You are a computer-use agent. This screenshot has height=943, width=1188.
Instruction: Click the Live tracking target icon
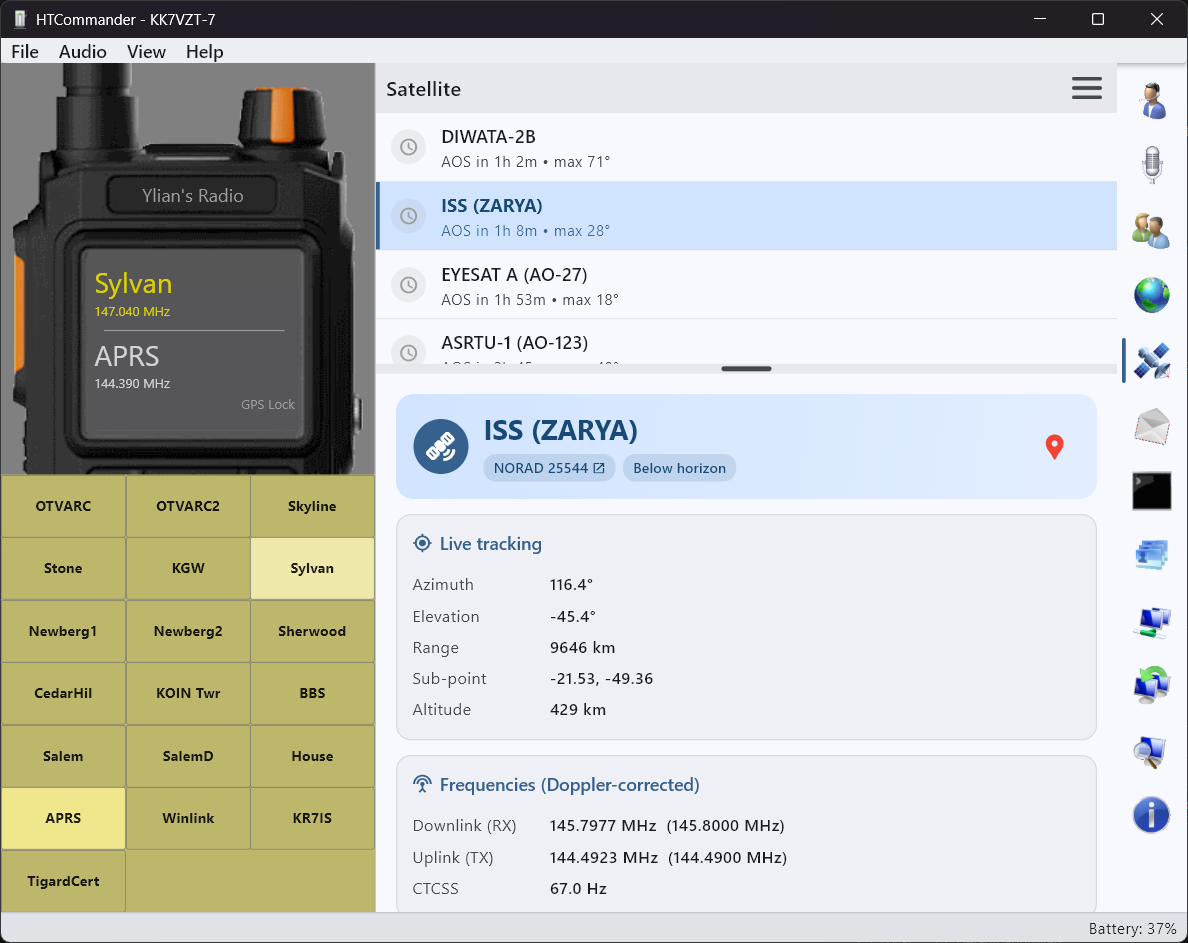(422, 544)
